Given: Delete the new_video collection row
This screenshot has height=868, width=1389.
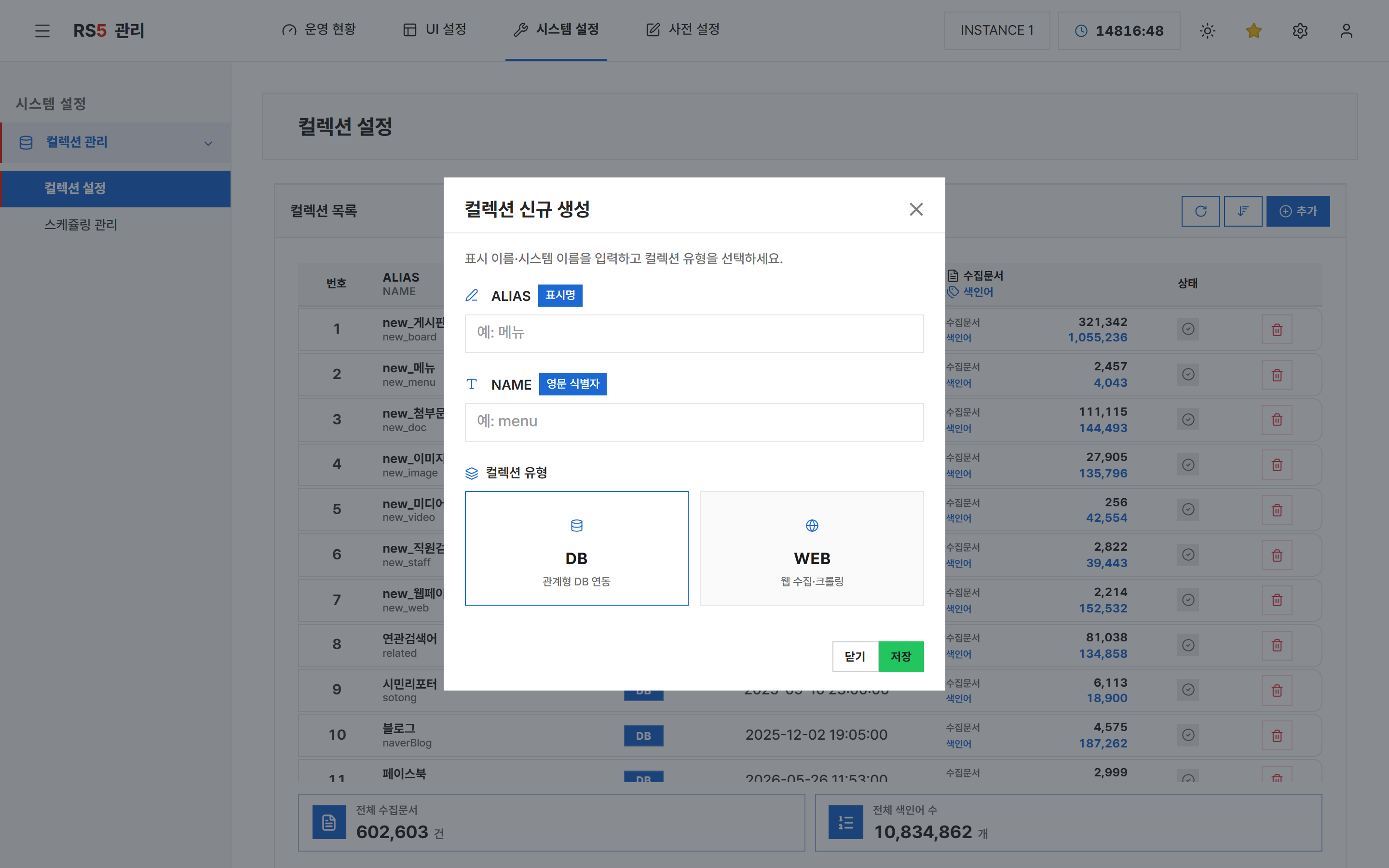Looking at the screenshot, I should coord(1277,510).
